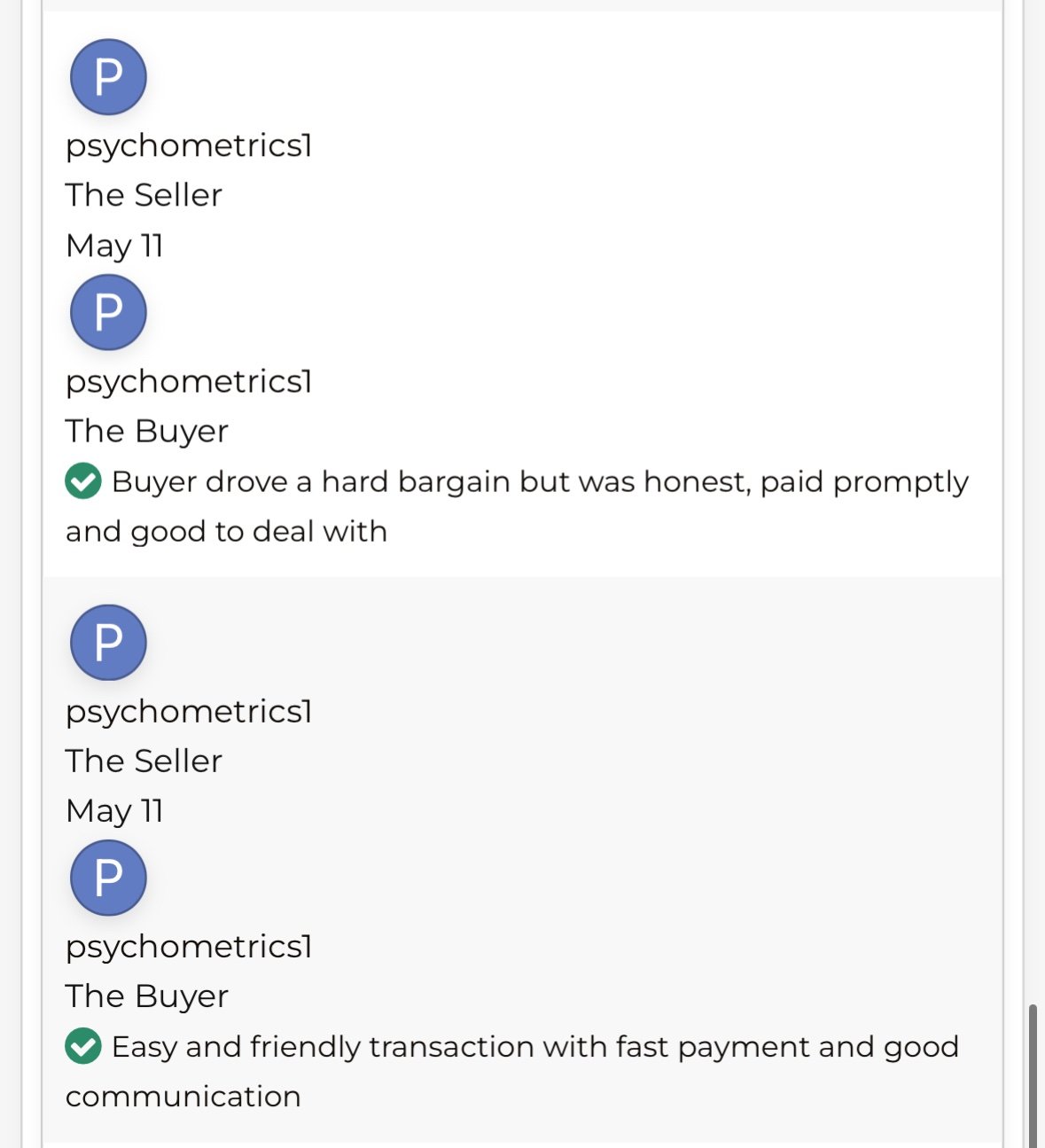Click the seller's P avatar in the second review
The width and height of the screenshot is (1045, 1148).
tap(108, 643)
